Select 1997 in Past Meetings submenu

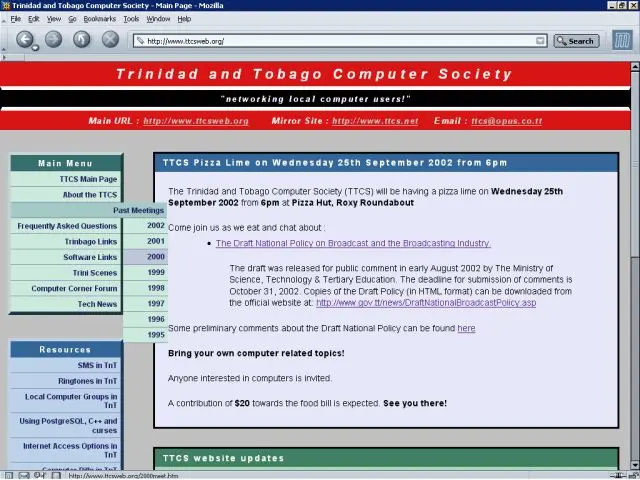pos(146,304)
